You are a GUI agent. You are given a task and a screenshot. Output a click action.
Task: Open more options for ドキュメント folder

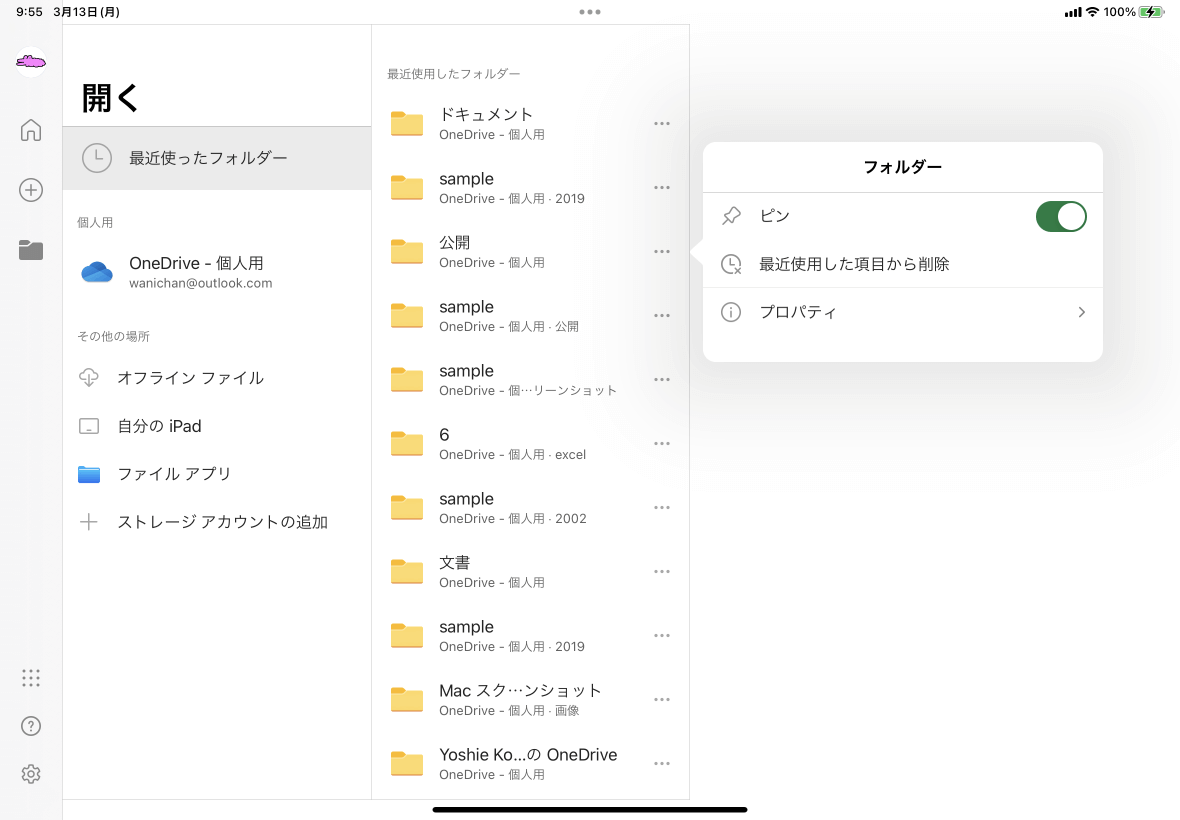click(662, 123)
